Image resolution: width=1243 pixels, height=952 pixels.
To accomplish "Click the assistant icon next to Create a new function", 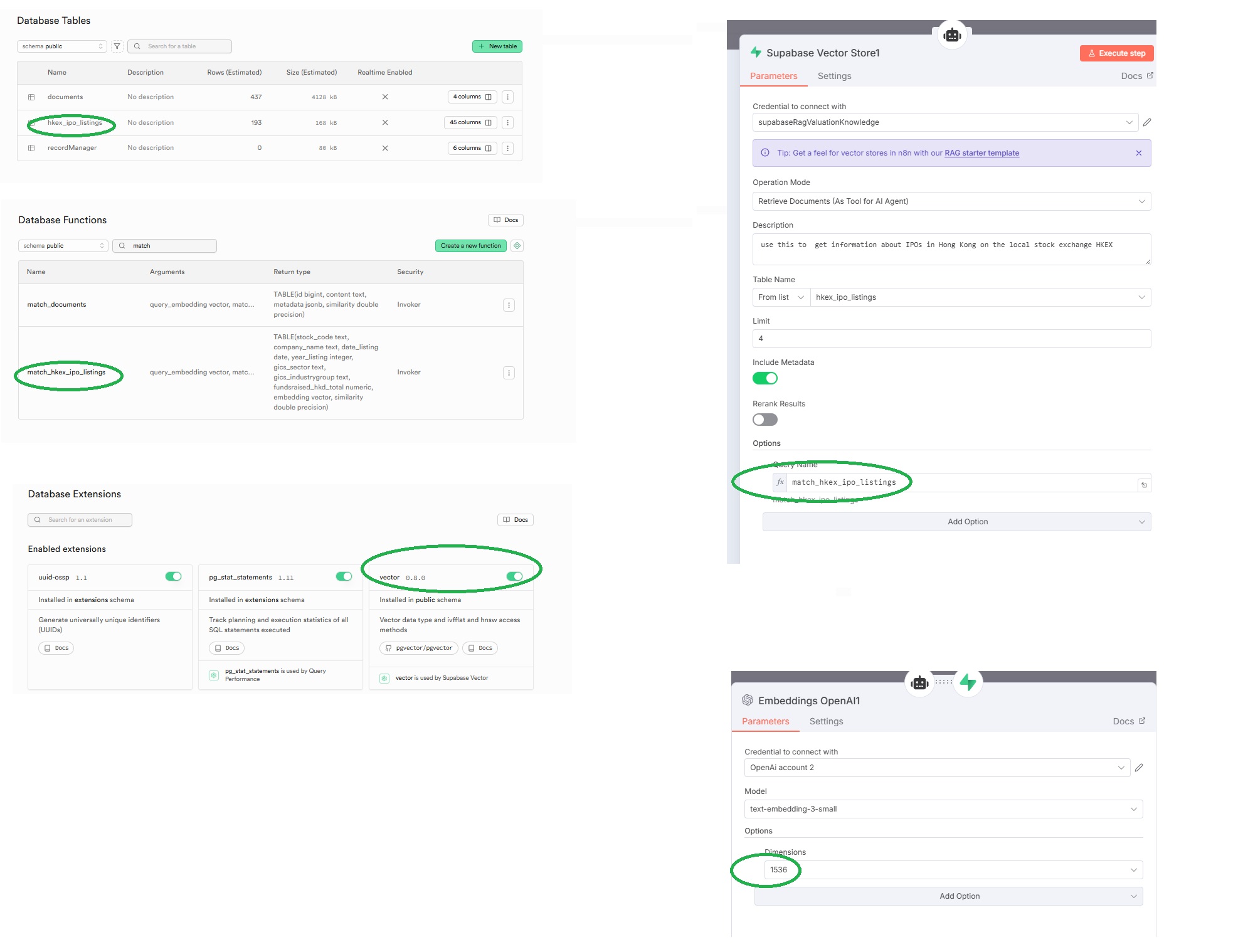I will [517, 246].
